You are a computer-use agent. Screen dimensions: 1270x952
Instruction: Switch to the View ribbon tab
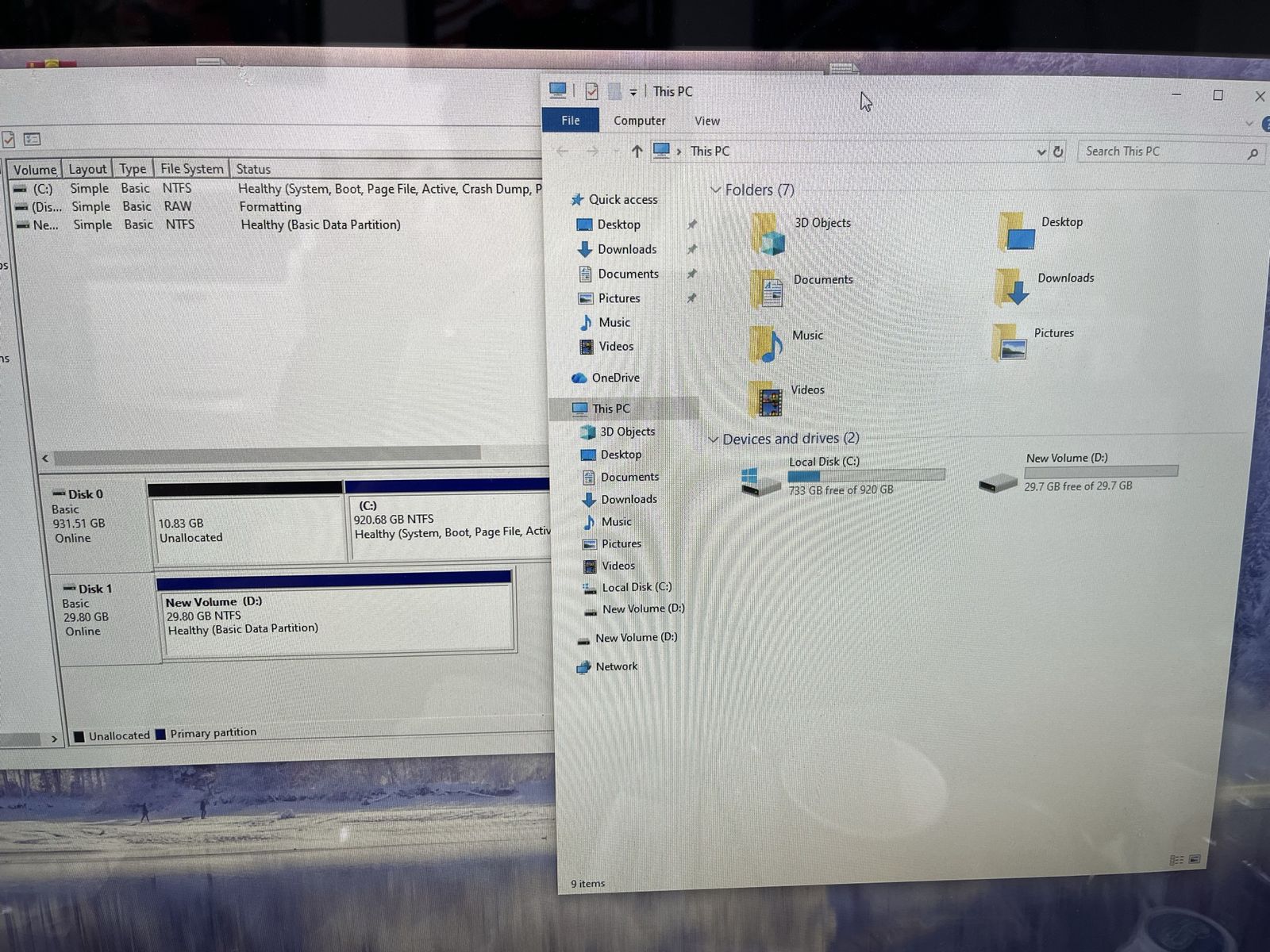point(706,121)
